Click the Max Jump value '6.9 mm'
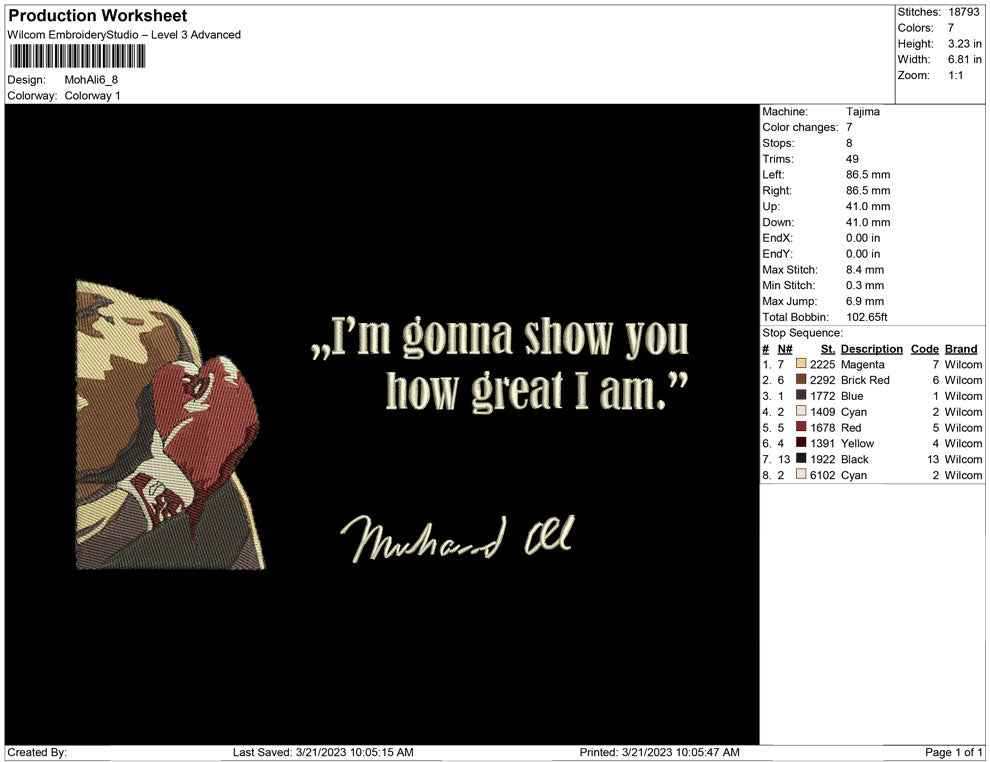 865,301
